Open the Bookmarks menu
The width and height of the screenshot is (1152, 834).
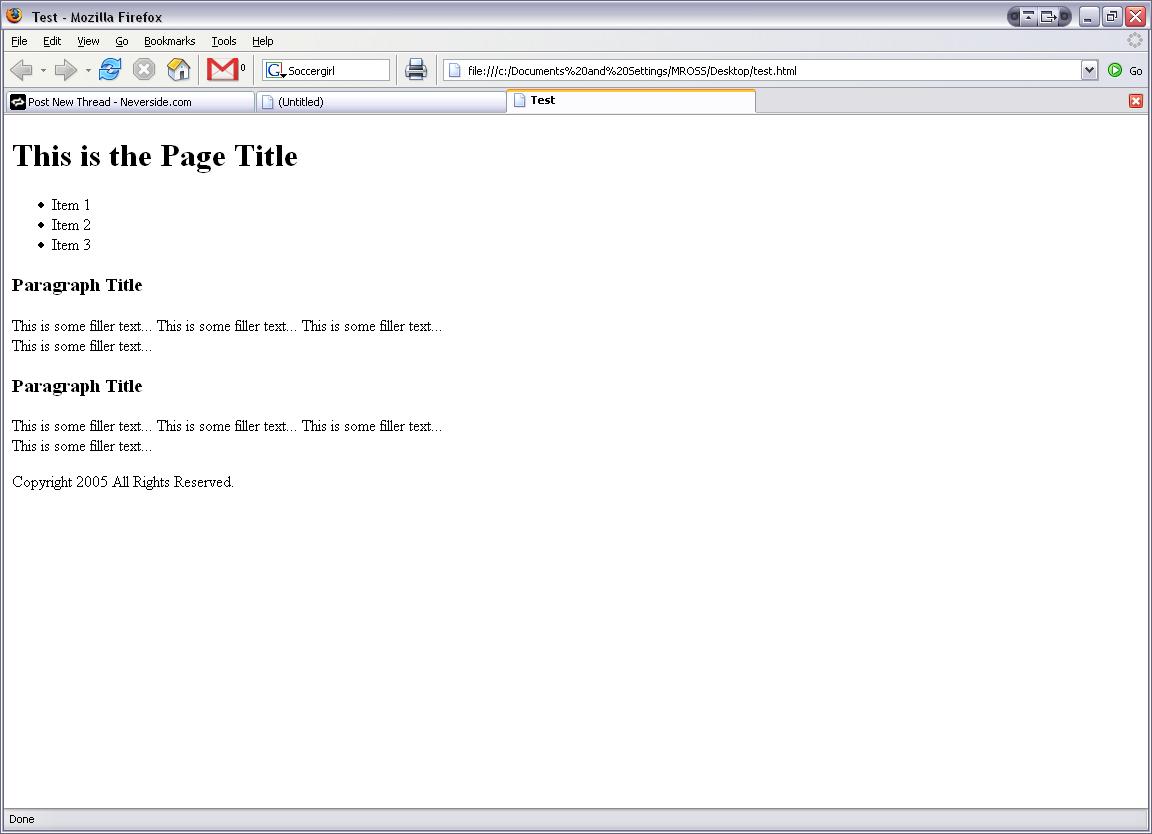(x=169, y=41)
